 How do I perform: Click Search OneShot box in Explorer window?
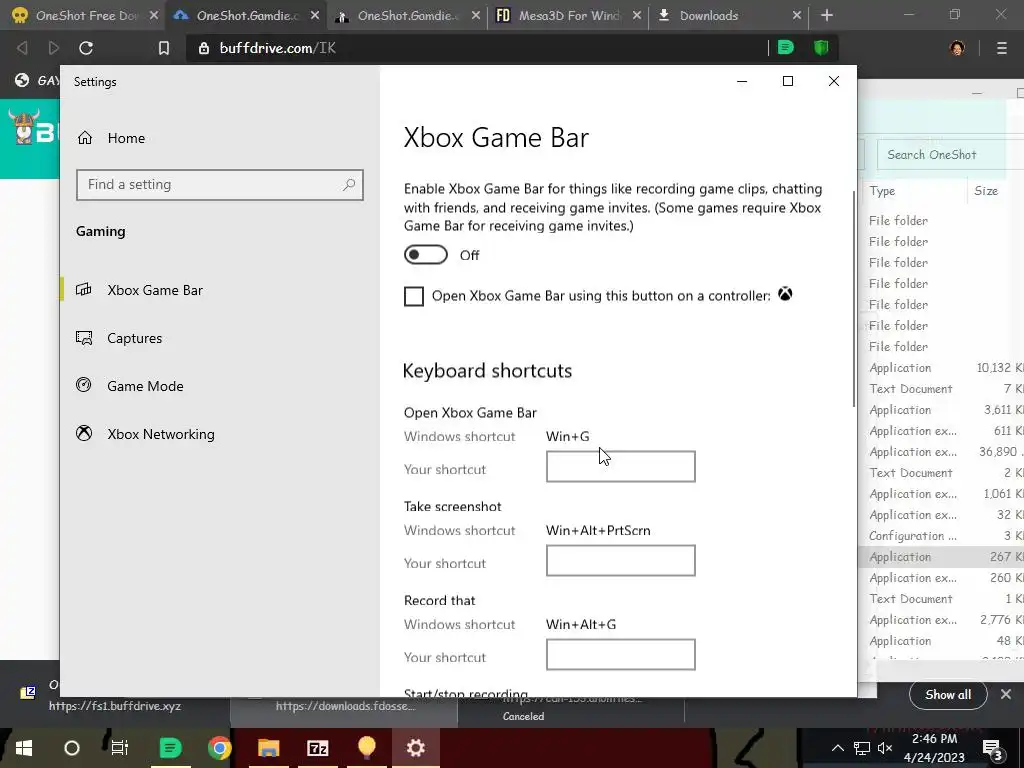point(950,155)
